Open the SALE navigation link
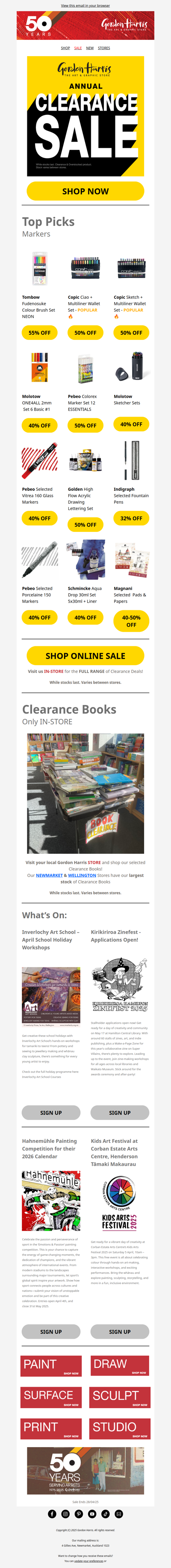Viewport: 171px width, 1568px height. pos(78,48)
